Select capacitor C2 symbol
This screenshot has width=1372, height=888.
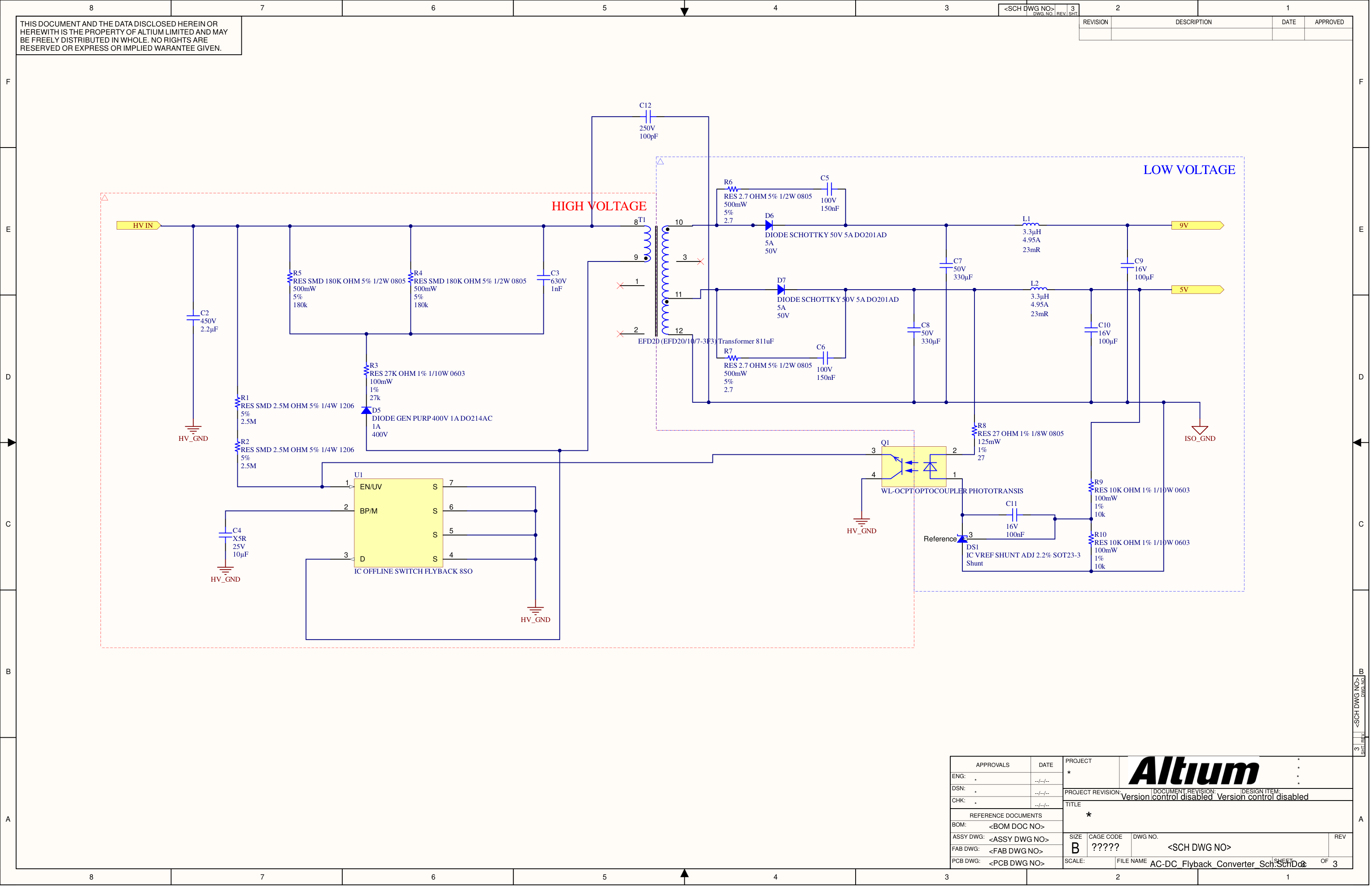click(193, 318)
